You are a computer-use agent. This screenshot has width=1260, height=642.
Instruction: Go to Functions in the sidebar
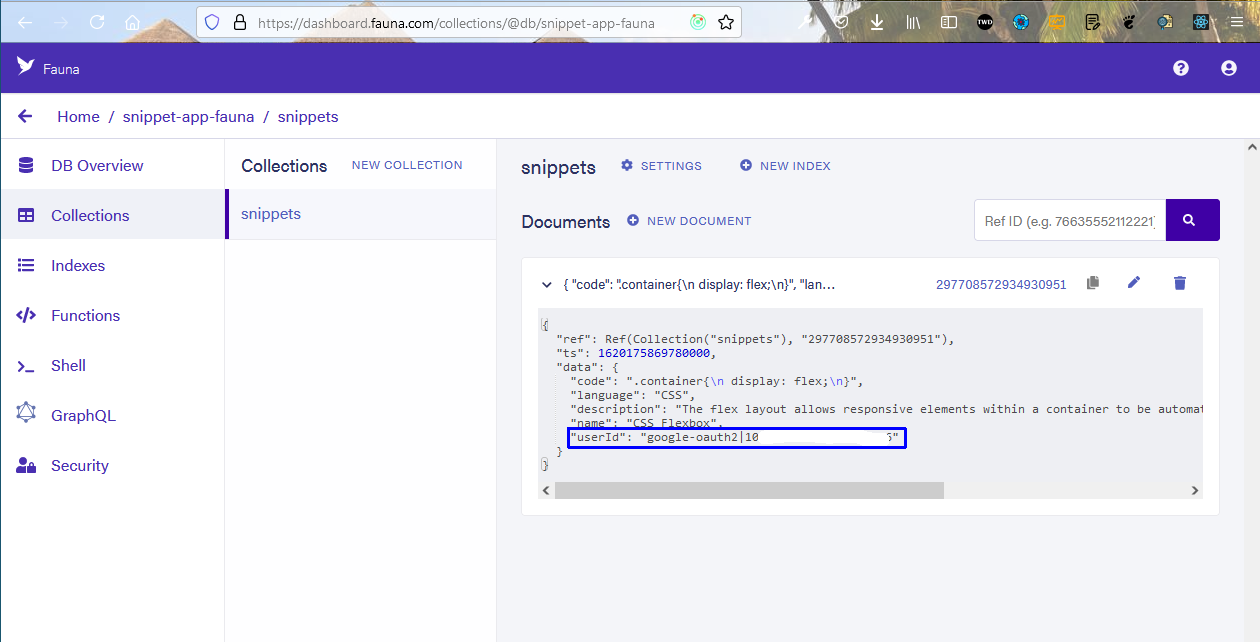pos(113,316)
